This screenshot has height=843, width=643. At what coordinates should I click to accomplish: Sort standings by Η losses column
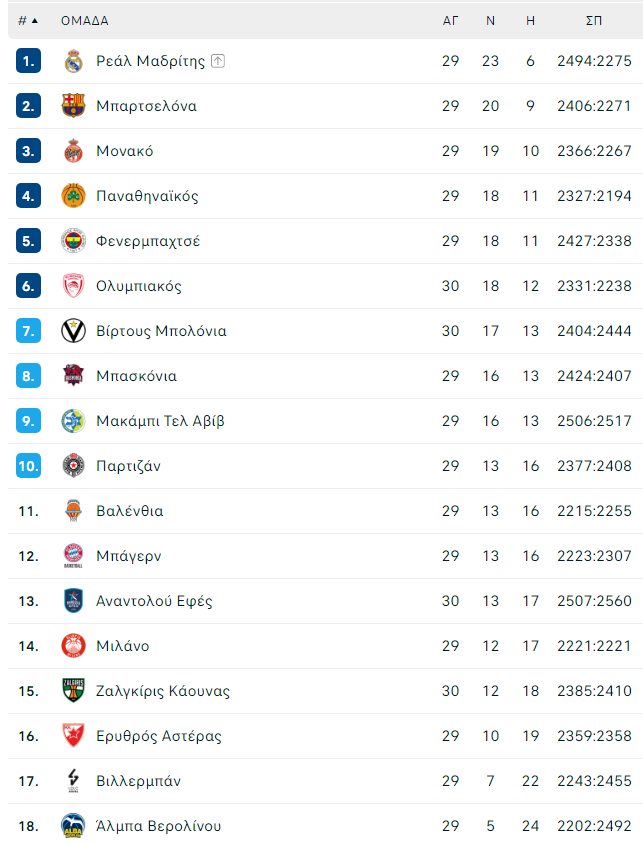(530, 20)
